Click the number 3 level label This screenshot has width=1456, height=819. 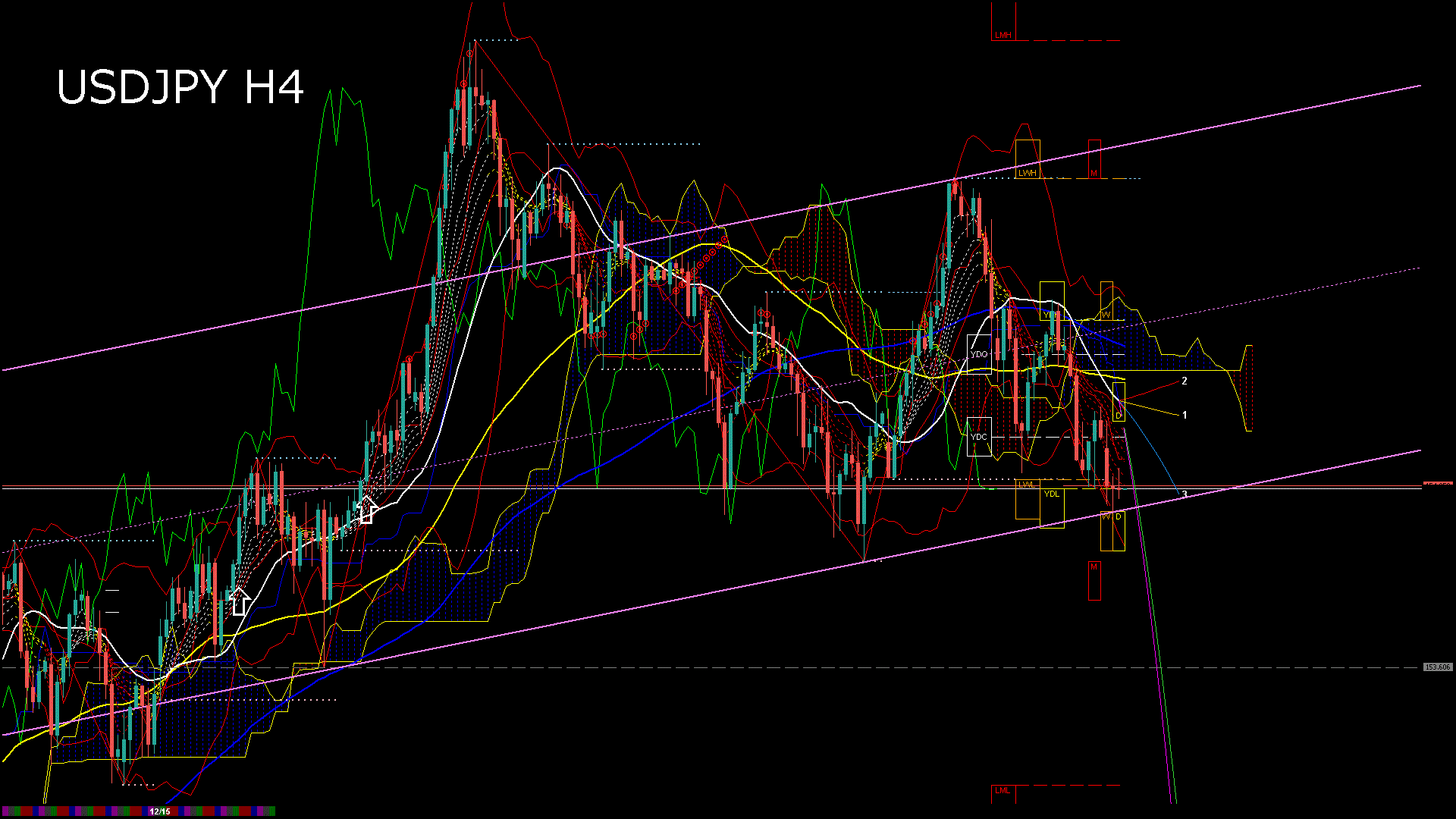click(x=1185, y=493)
